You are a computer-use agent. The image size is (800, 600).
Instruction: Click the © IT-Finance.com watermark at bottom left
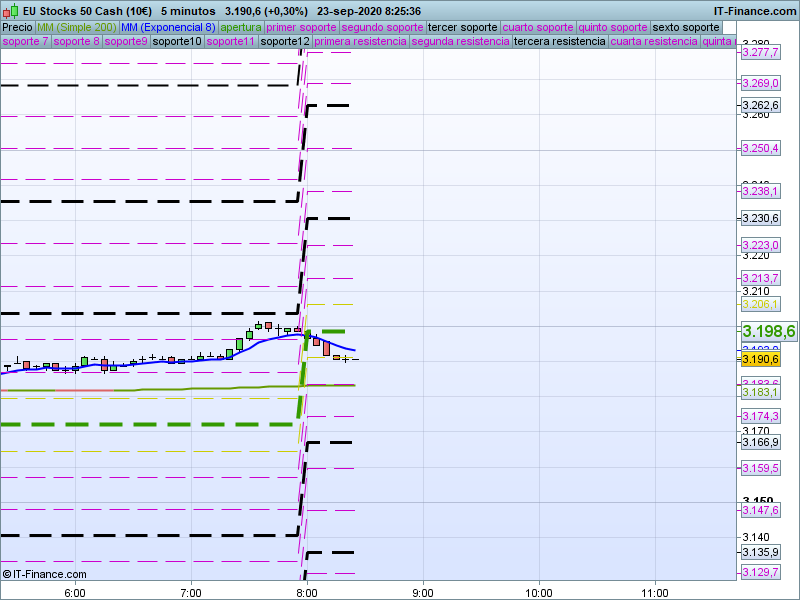coord(45,574)
